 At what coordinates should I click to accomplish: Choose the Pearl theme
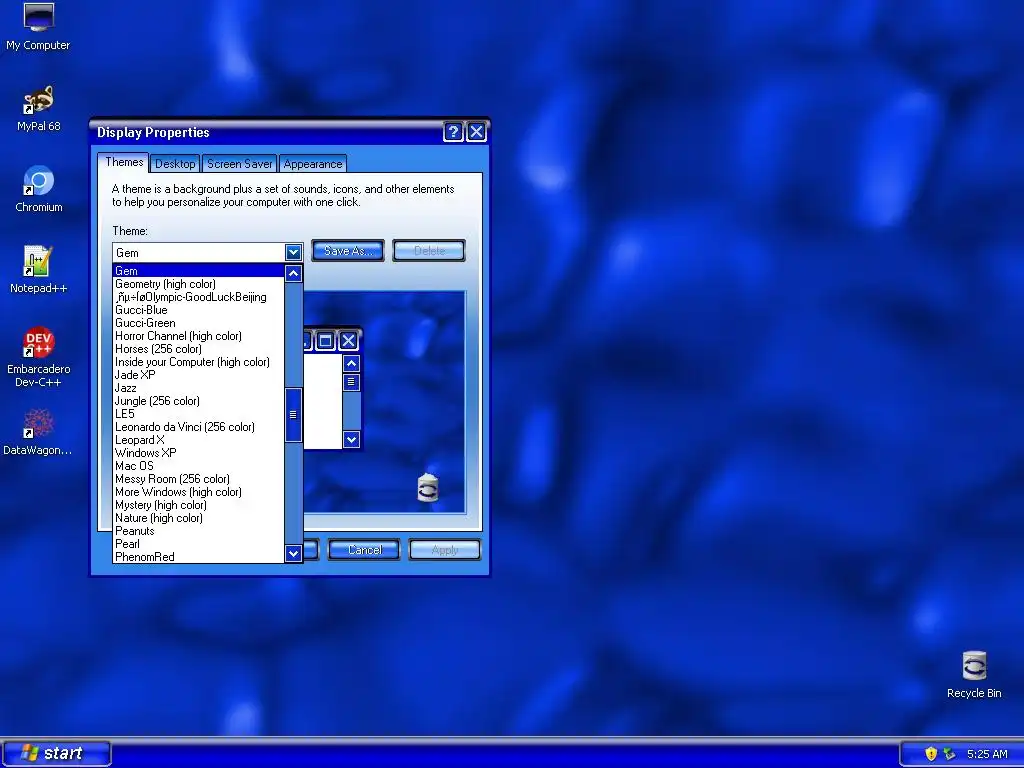coord(199,544)
